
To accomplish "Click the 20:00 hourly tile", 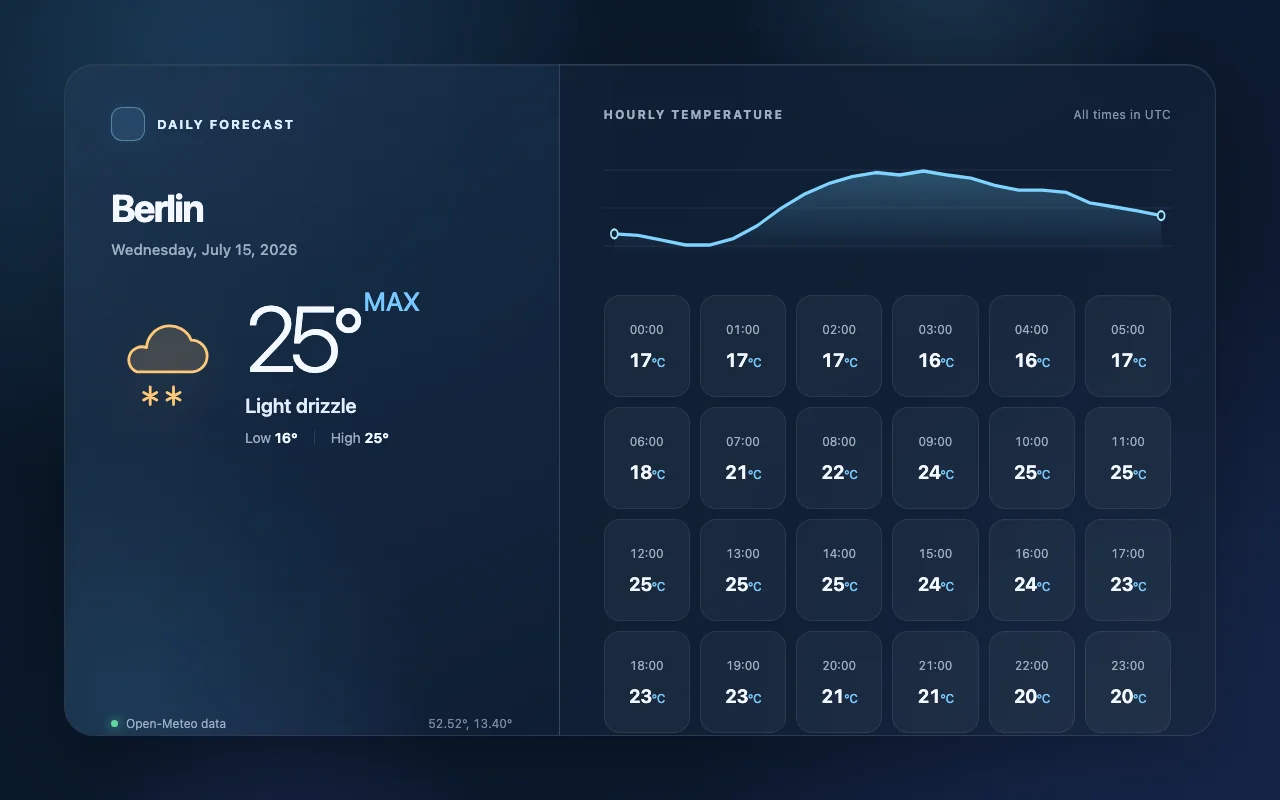I will tap(839, 682).
